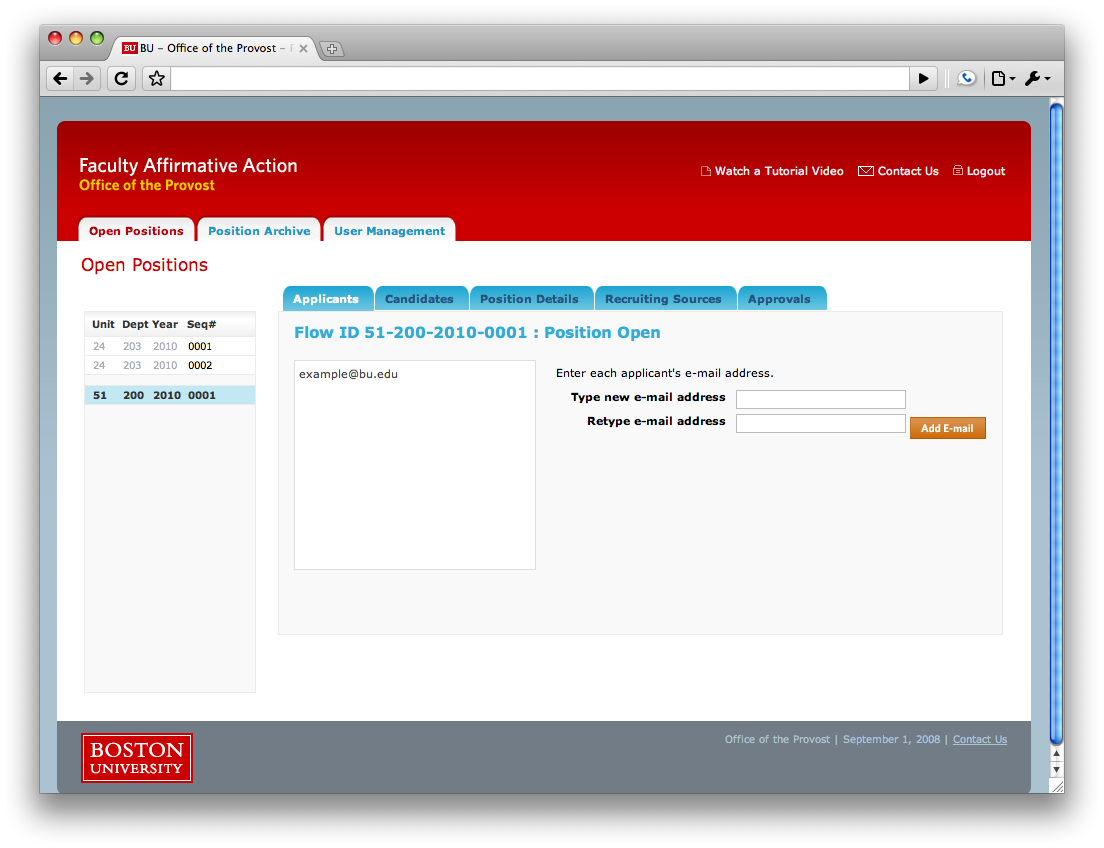The height and width of the screenshot is (848, 1104).
Task: Select position row 24 203 2010 0002
Action: click(x=170, y=365)
